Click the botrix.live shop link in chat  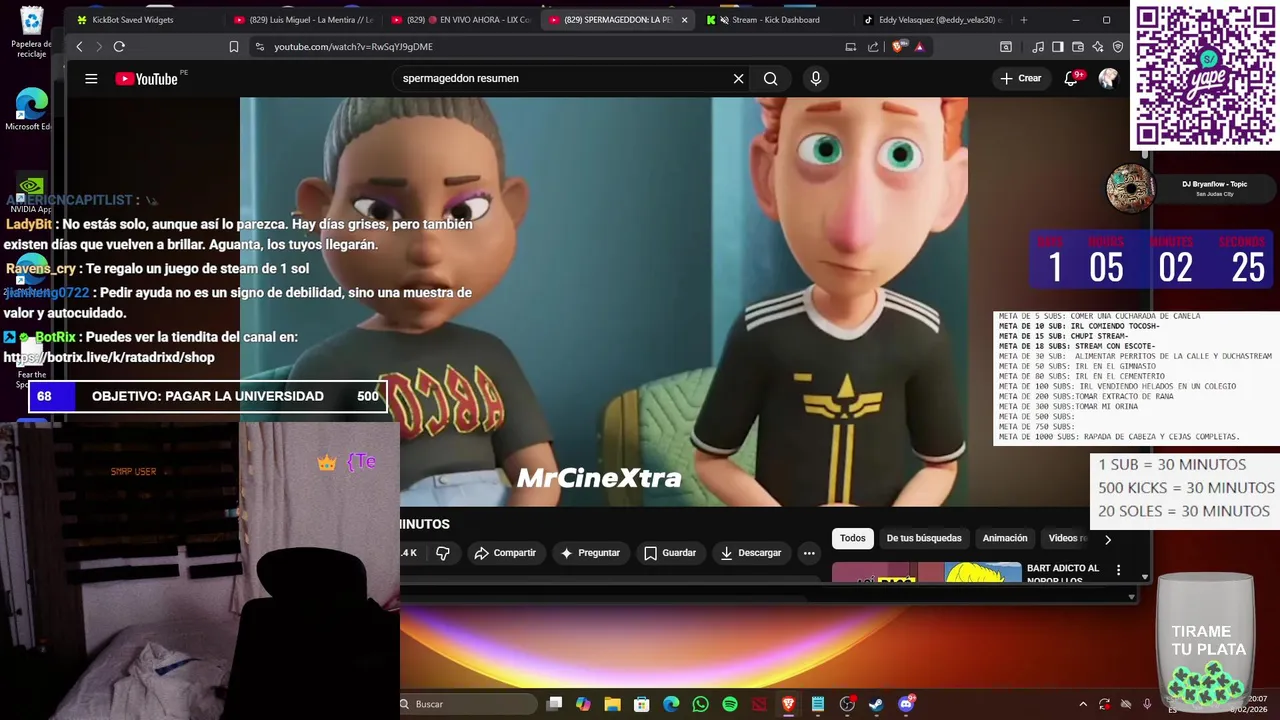pos(109,357)
